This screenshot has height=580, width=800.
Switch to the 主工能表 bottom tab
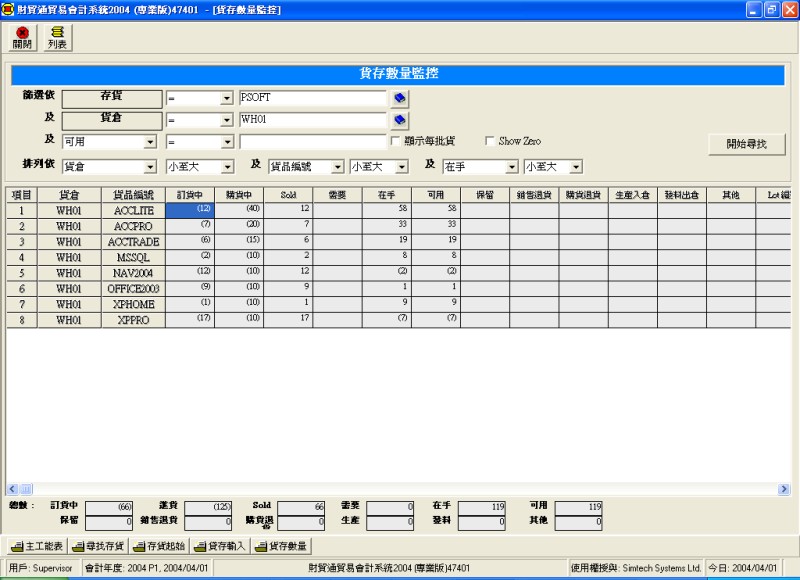tap(37, 546)
